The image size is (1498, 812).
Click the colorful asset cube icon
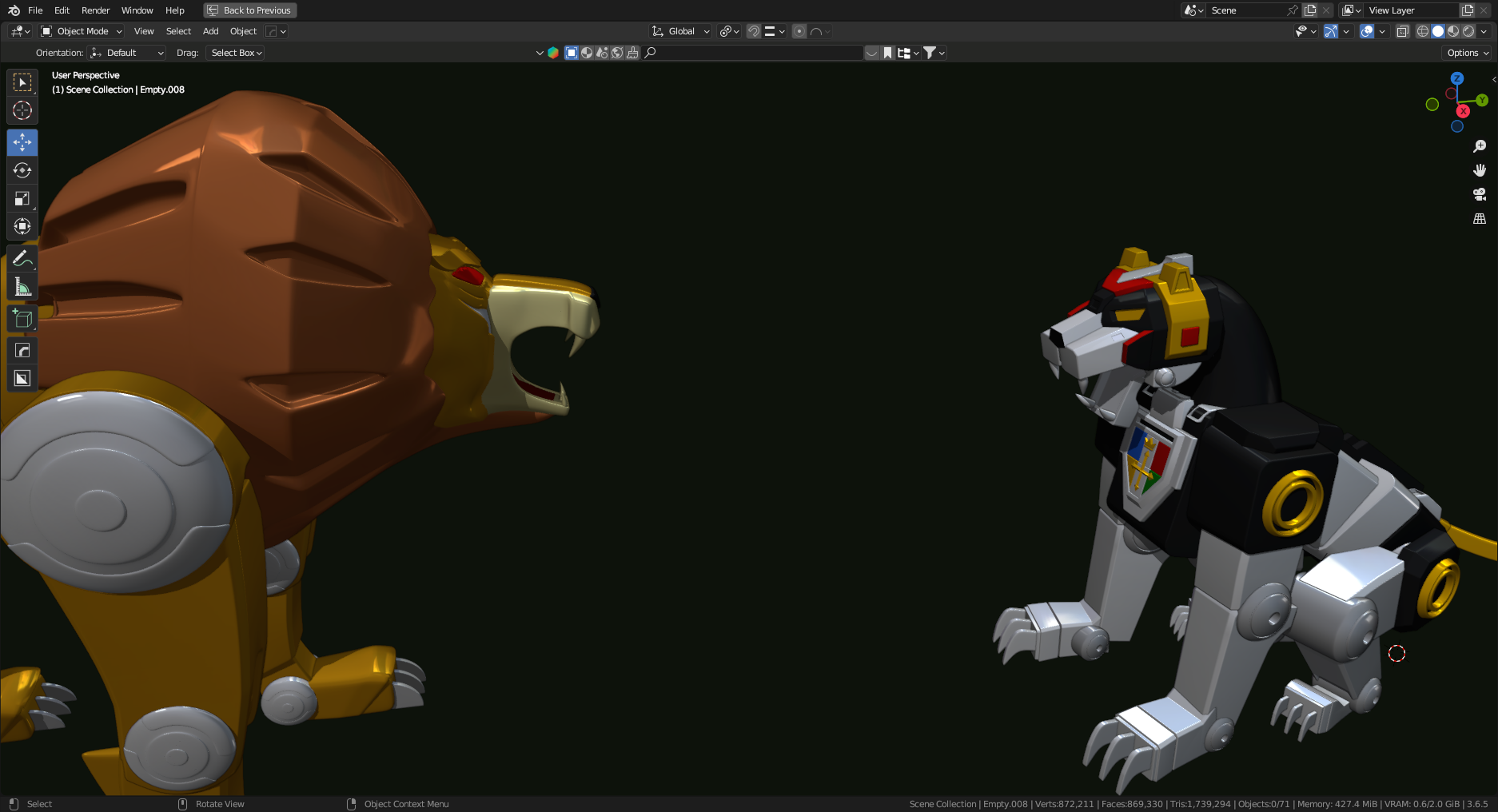click(552, 53)
